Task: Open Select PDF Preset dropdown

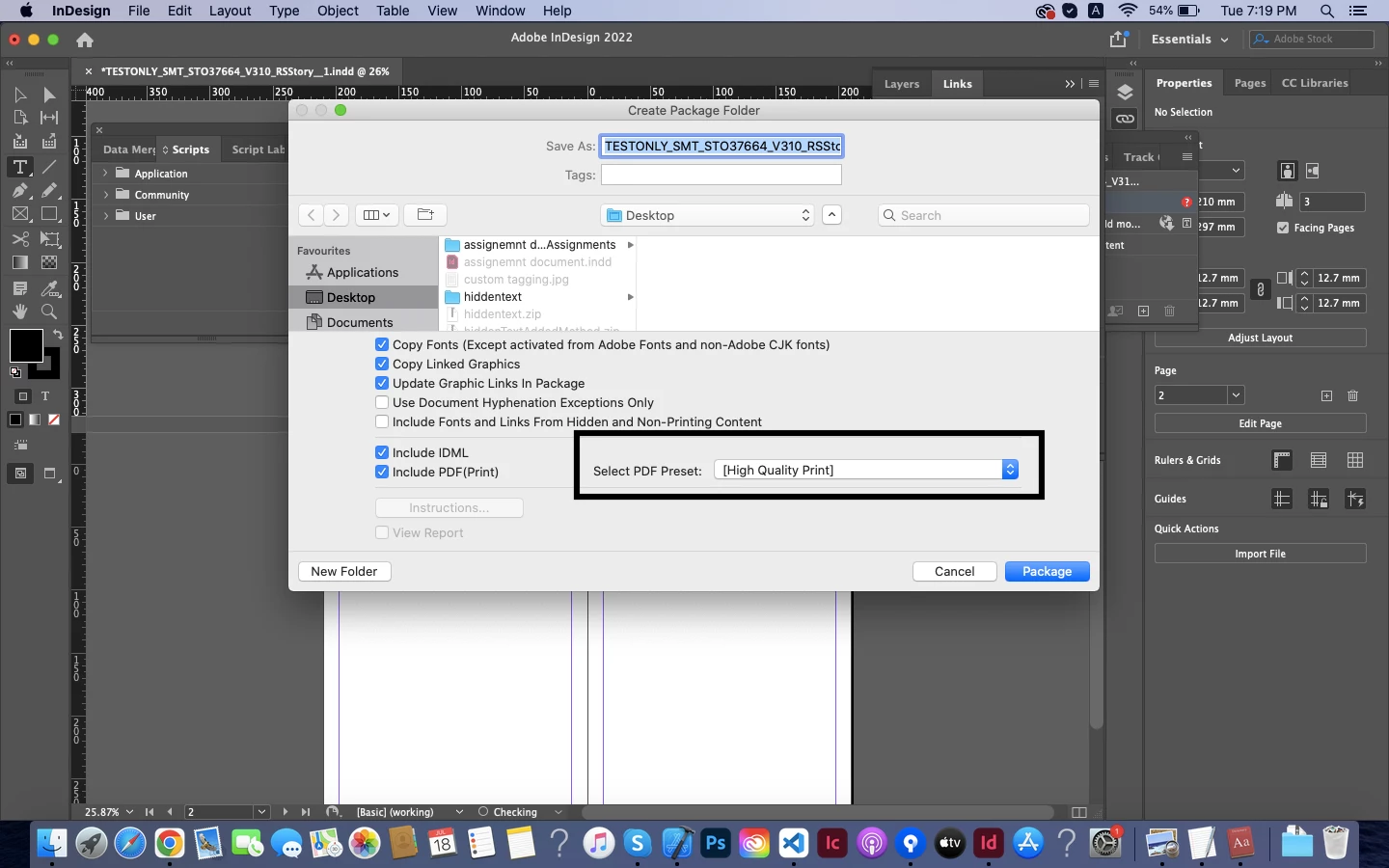Action: coord(866,470)
